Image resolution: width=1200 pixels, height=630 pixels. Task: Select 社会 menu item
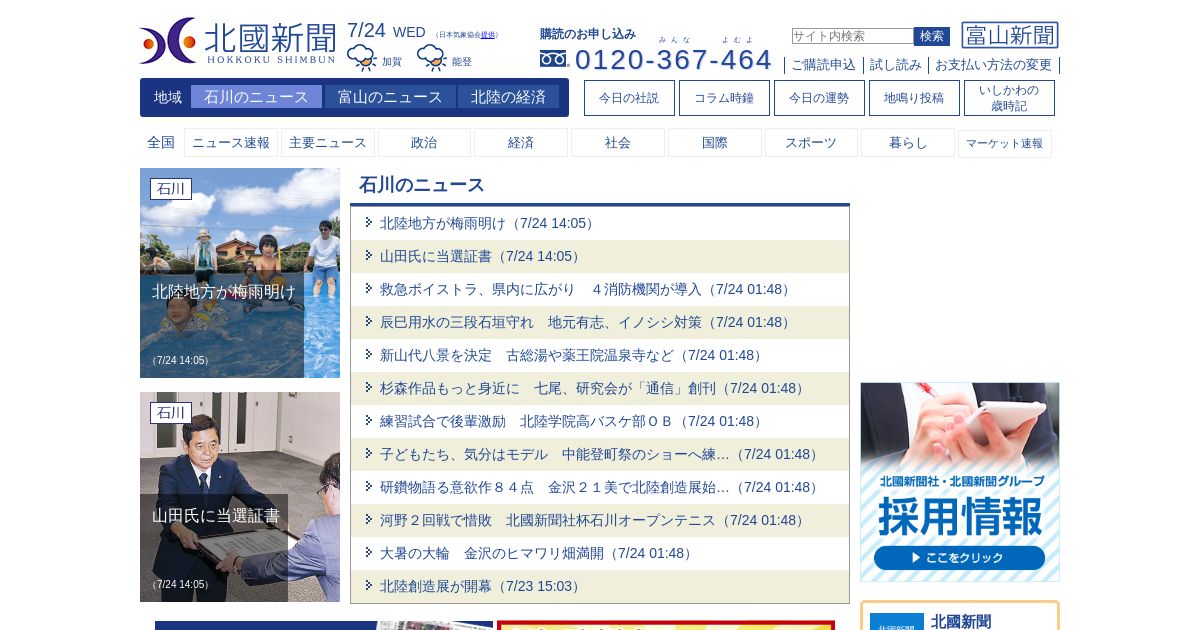pos(618,143)
